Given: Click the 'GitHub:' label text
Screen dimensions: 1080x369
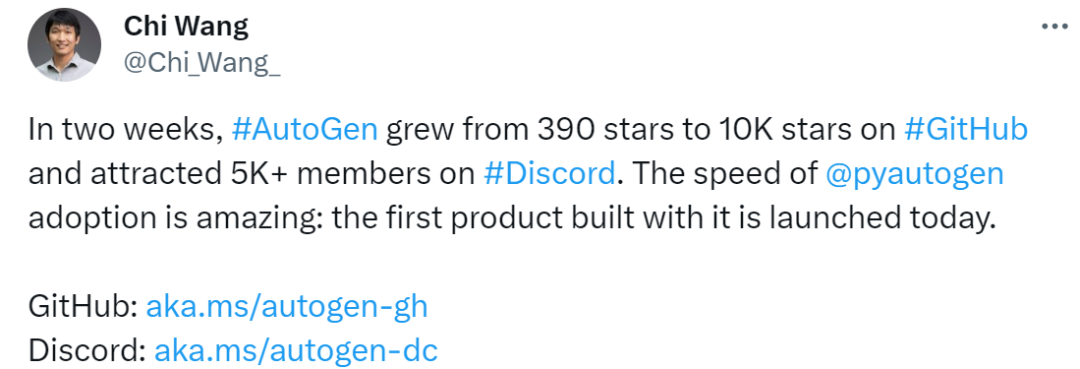Looking at the screenshot, I should (x=84, y=307).
